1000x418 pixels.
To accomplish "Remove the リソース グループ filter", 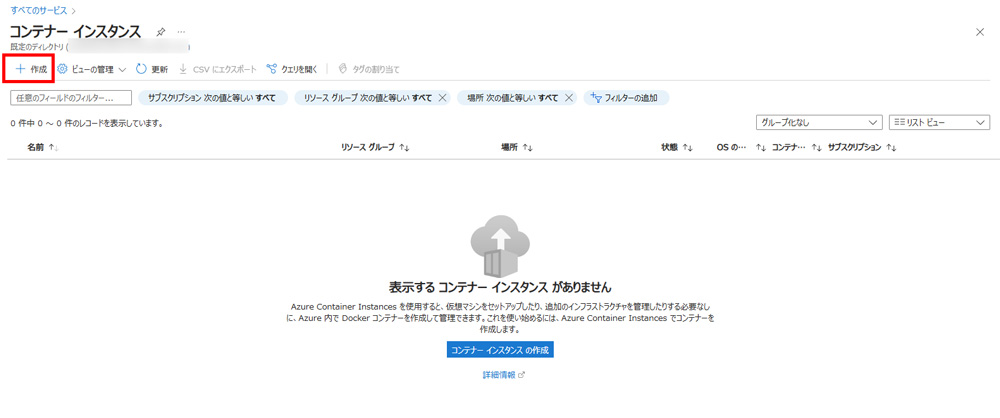I will (x=442, y=98).
